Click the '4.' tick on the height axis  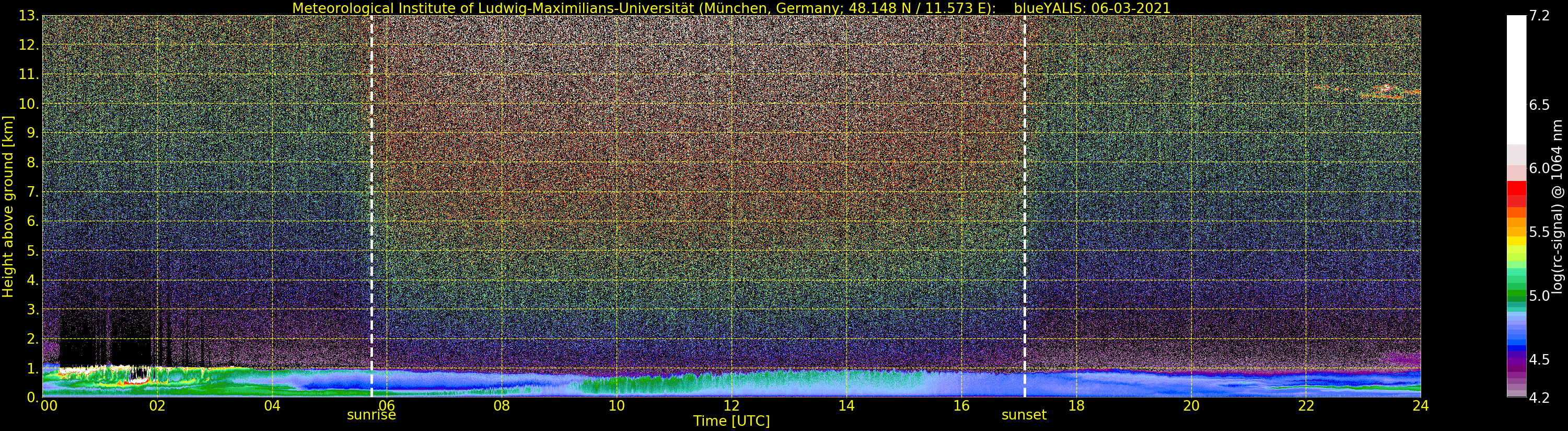(32, 280)
